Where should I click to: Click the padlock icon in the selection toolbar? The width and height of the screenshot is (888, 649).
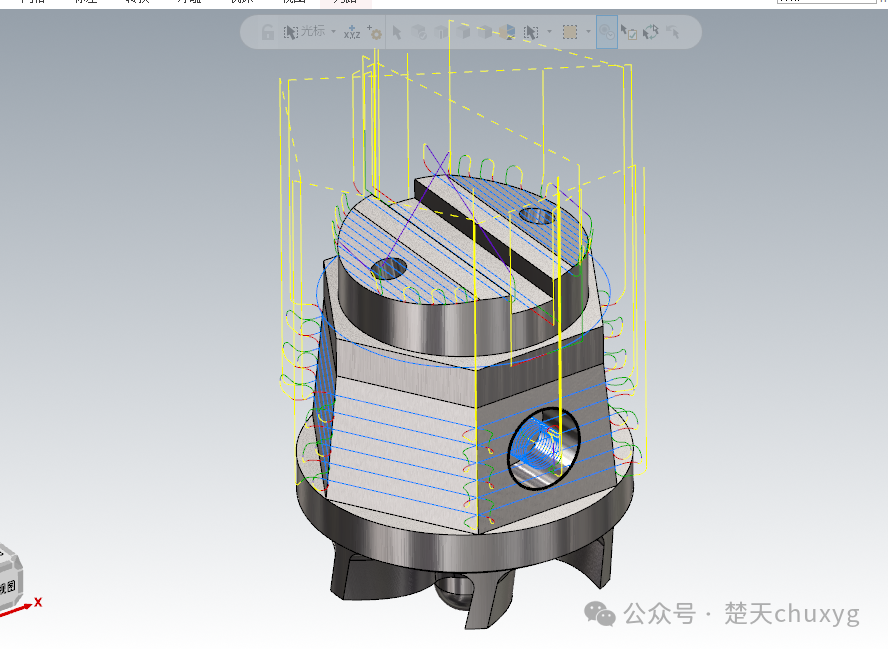[268, 32]
